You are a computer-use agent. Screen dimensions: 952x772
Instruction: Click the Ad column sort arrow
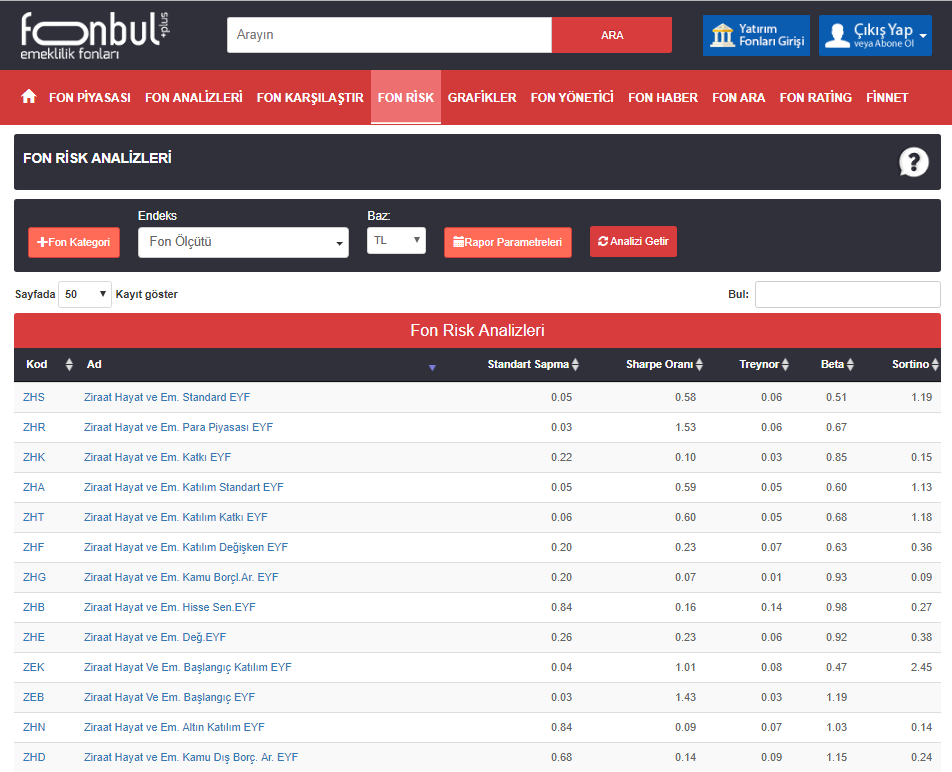[x=432, y=367]
